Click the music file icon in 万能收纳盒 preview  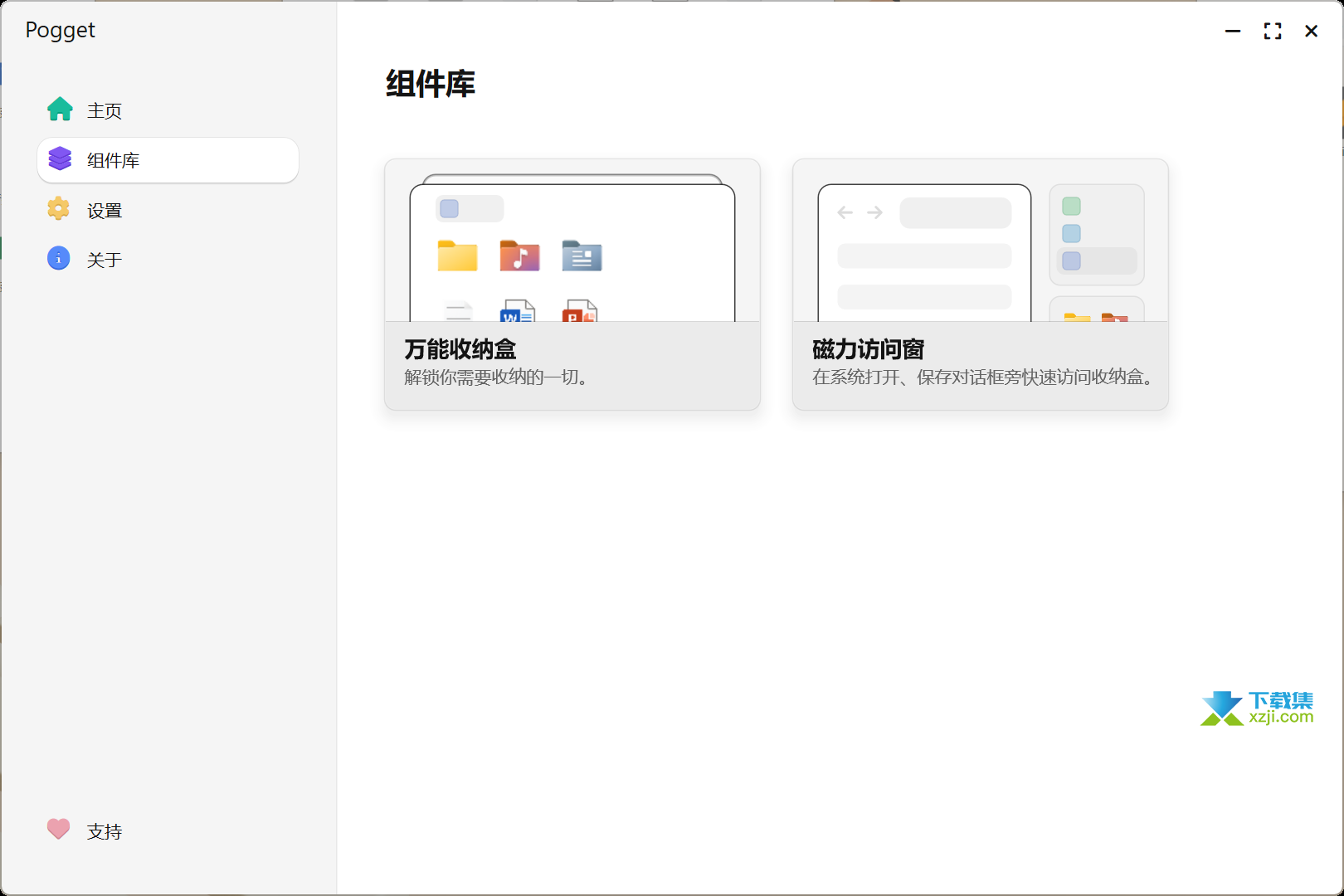click(520, 256)
